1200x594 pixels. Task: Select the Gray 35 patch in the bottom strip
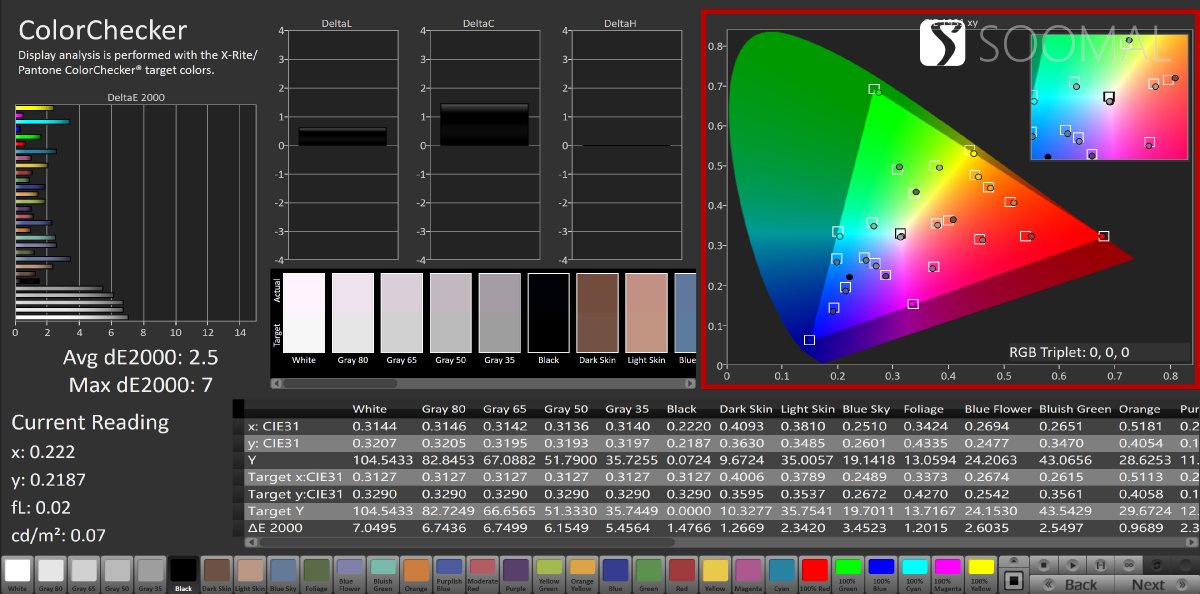click(x=150, y=573)
